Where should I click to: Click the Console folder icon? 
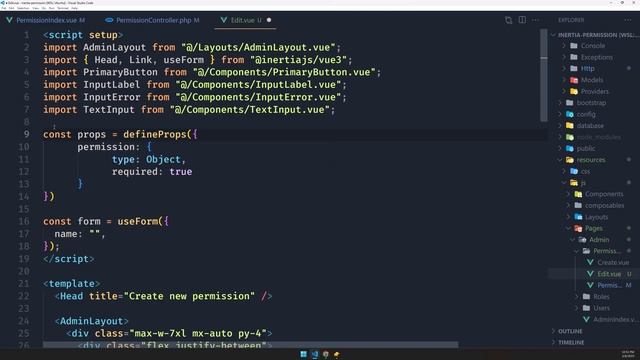pos(574,46)
